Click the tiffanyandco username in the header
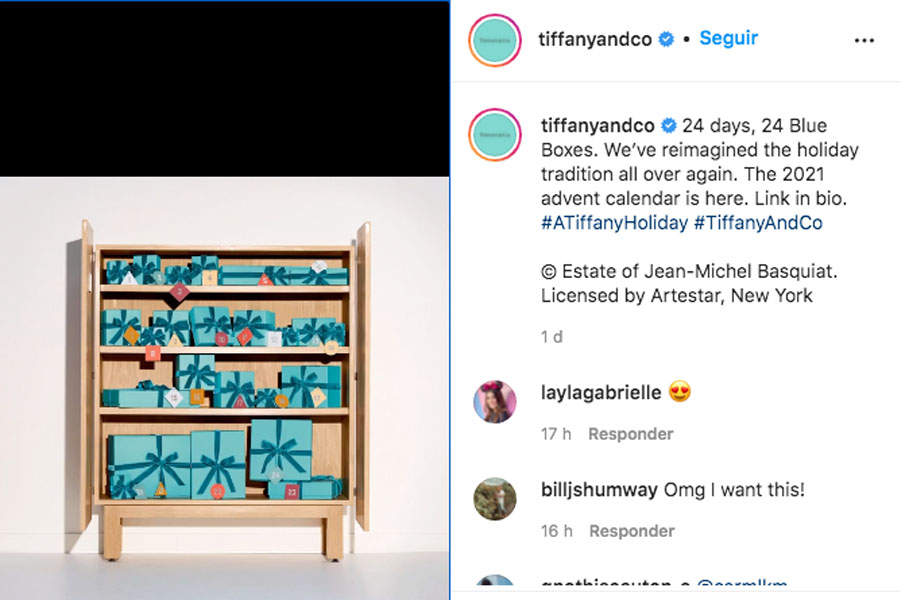 point(595,39)
